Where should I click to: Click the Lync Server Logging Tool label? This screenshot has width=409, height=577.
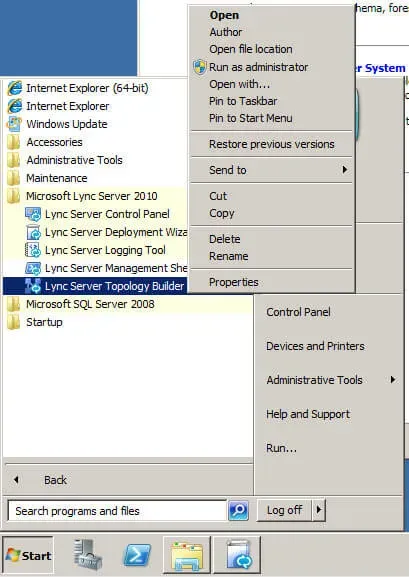pos(105,250)
